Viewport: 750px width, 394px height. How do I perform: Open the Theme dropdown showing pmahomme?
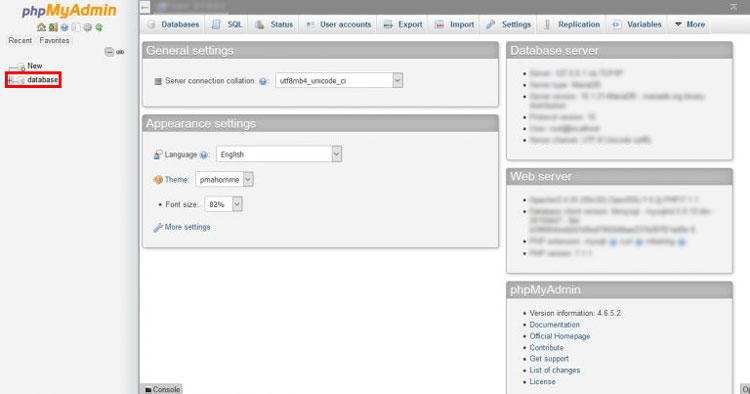point(224,179)
